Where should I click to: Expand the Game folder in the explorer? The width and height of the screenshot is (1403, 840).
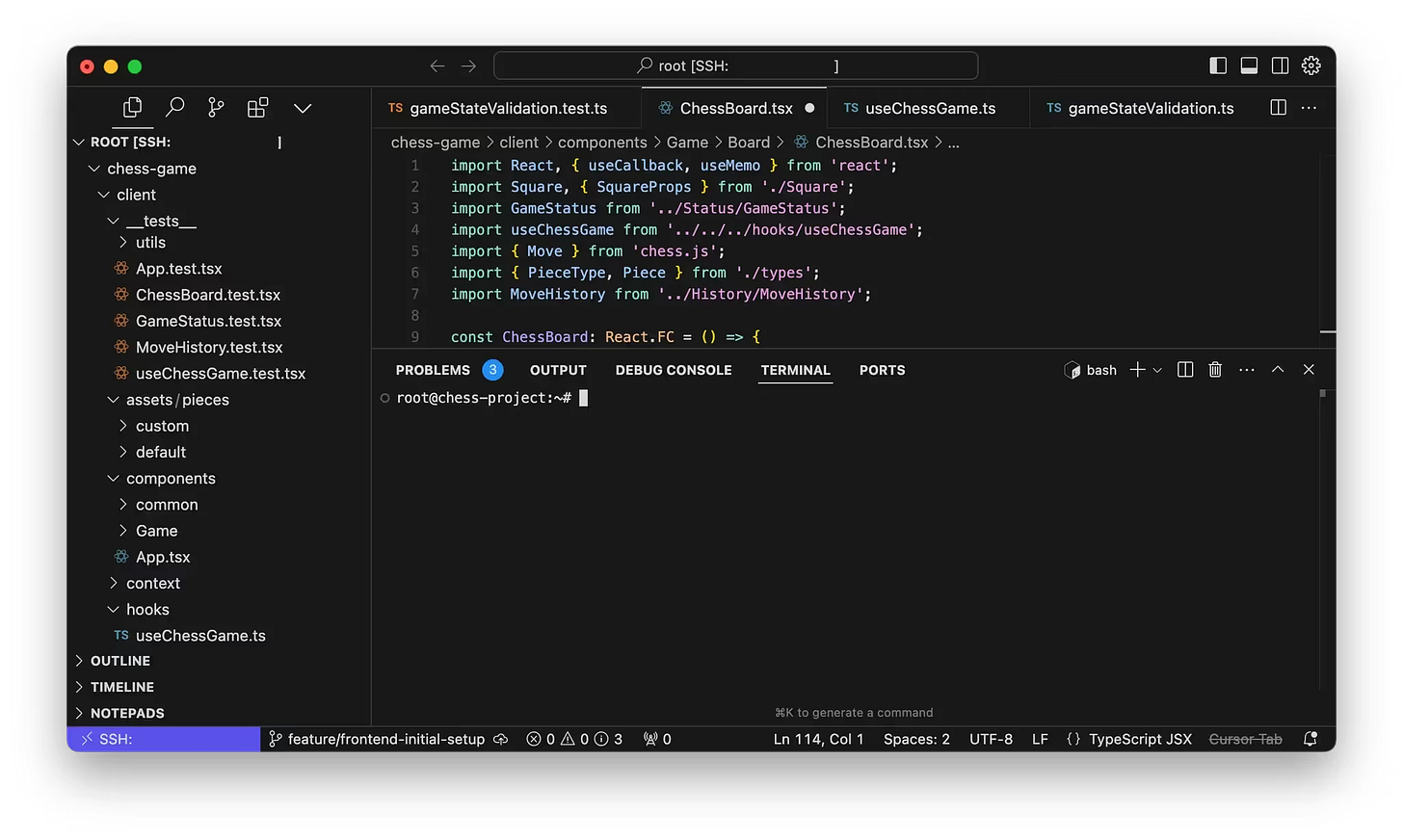[157, 530]
